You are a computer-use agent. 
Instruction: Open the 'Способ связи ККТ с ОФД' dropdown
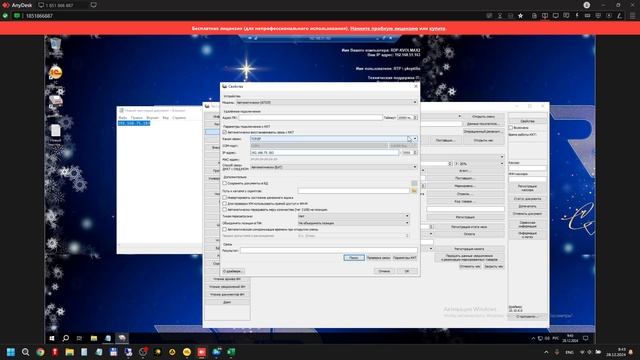click(334, 167)
